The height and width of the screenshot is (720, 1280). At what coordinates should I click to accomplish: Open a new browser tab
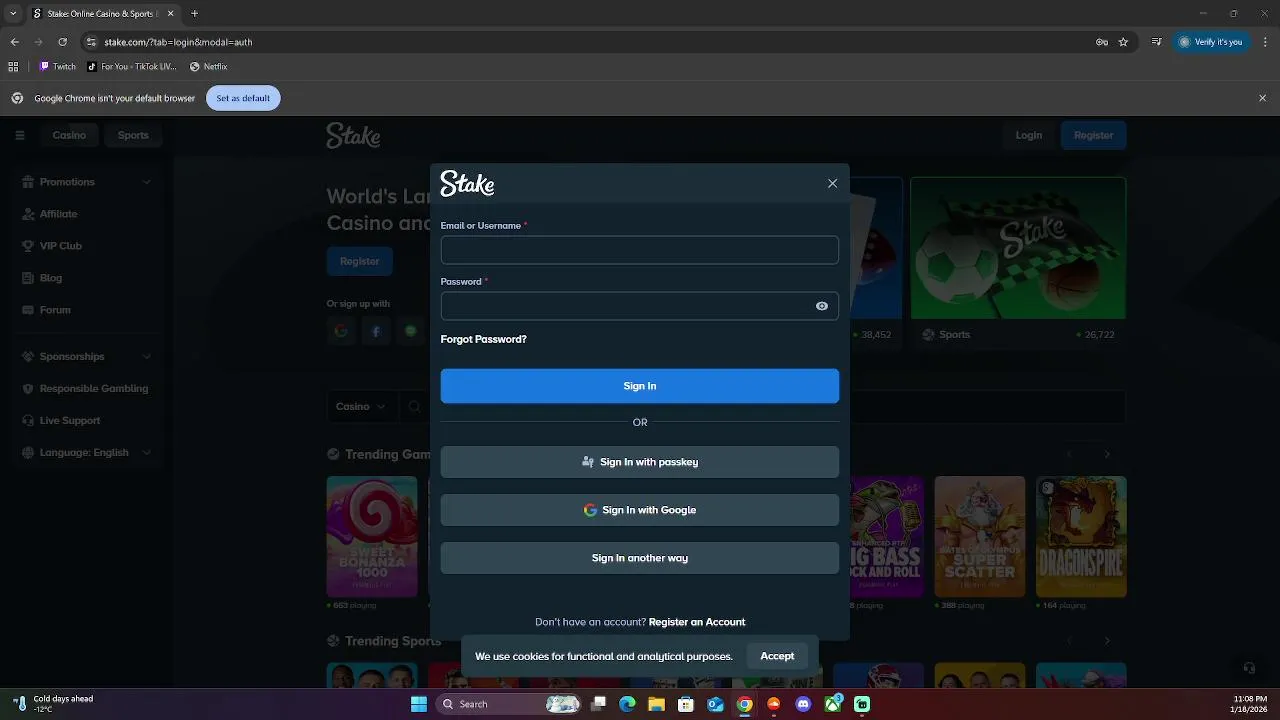pyautogui.click(x=194, y=14)
